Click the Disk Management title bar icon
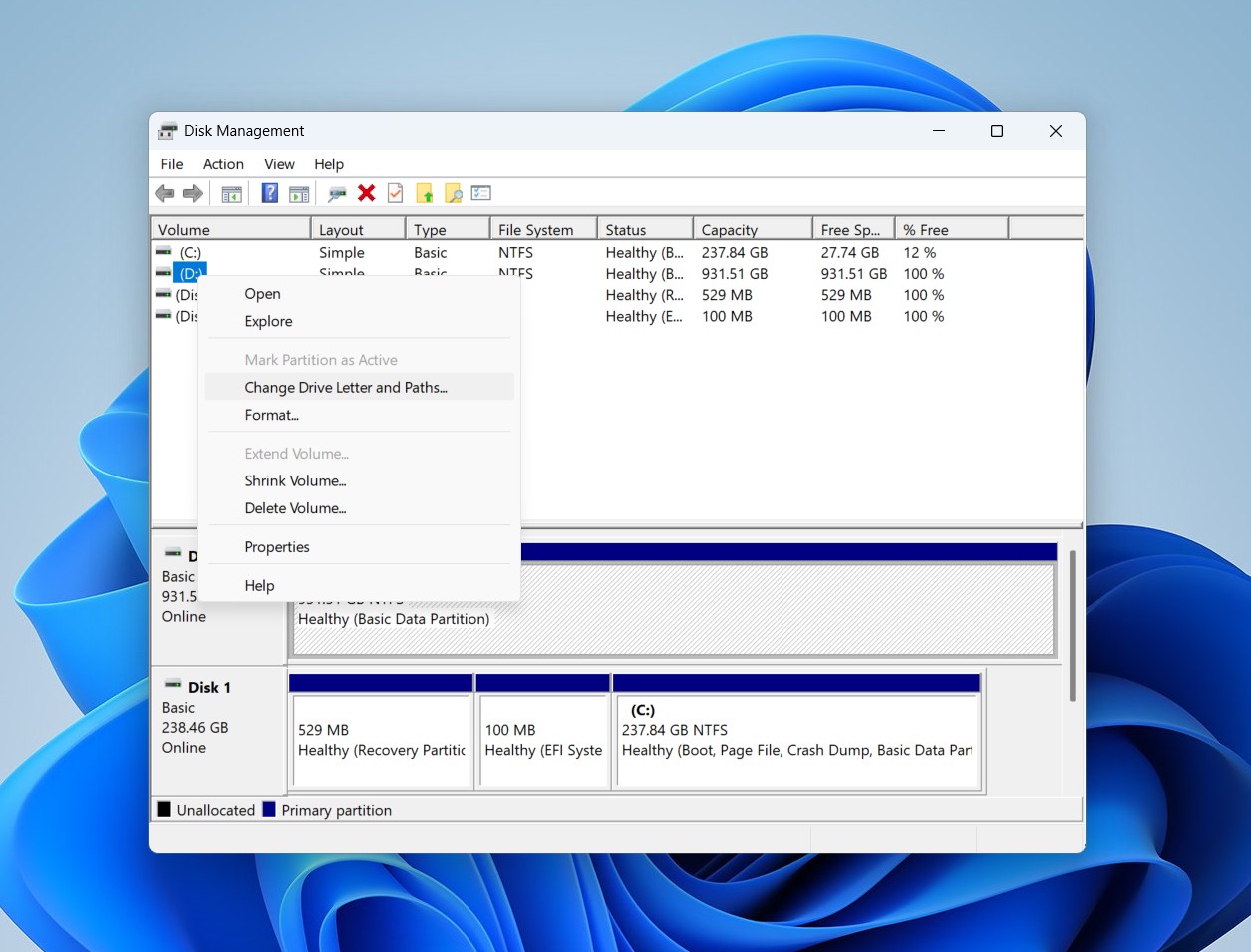The height and width of the screenshot is (952, 1251). coord(168,131)
